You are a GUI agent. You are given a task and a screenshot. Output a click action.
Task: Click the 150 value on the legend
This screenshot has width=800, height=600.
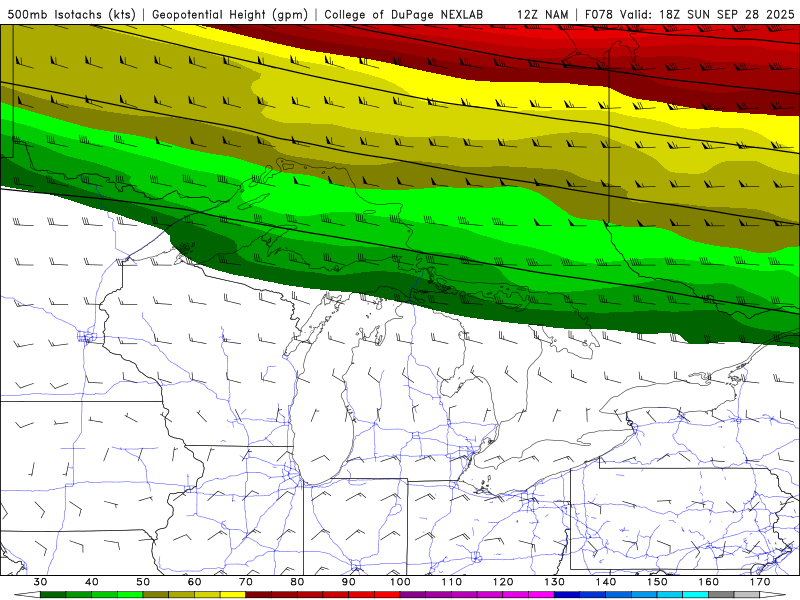click(x=657, y=582)
